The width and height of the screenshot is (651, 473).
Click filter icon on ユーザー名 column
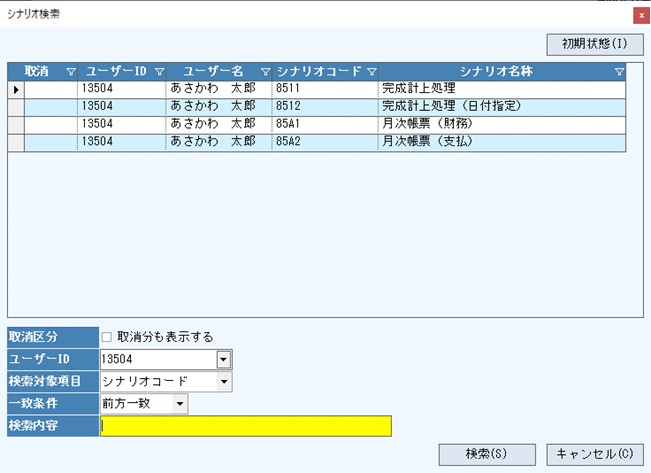[x=265, y=72]
